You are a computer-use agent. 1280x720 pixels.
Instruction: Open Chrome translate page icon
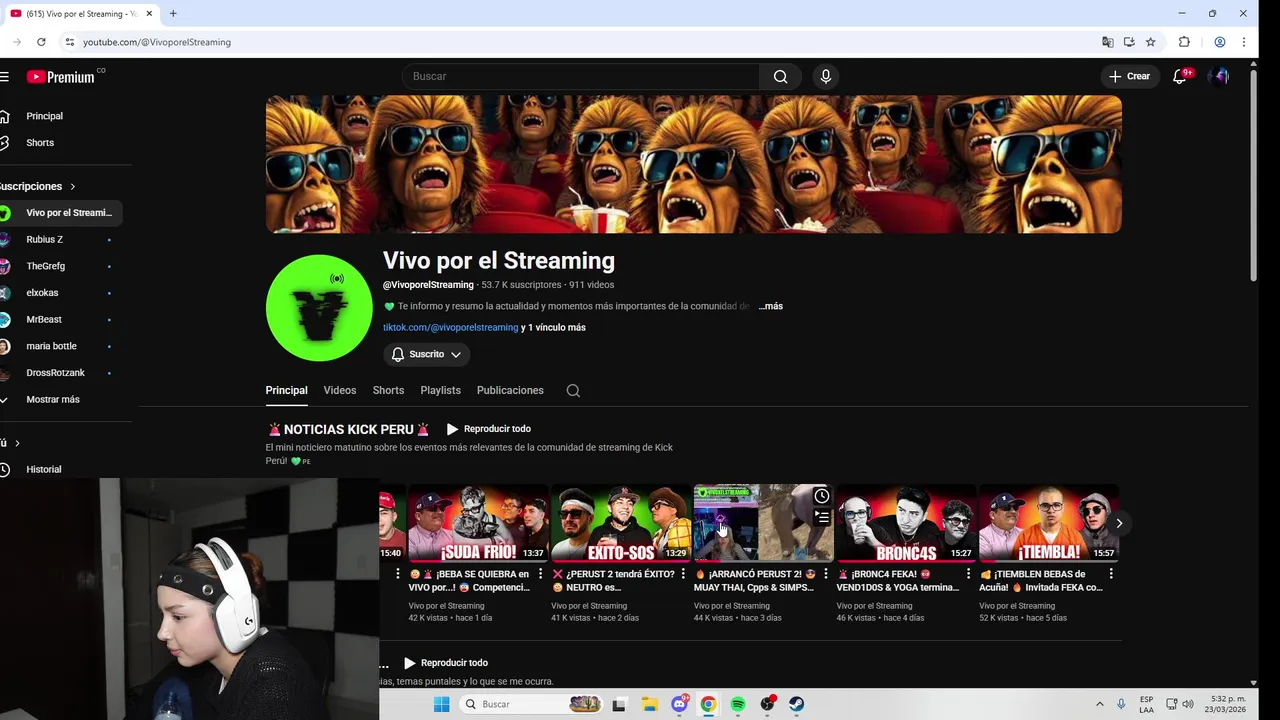(1107, 42)
